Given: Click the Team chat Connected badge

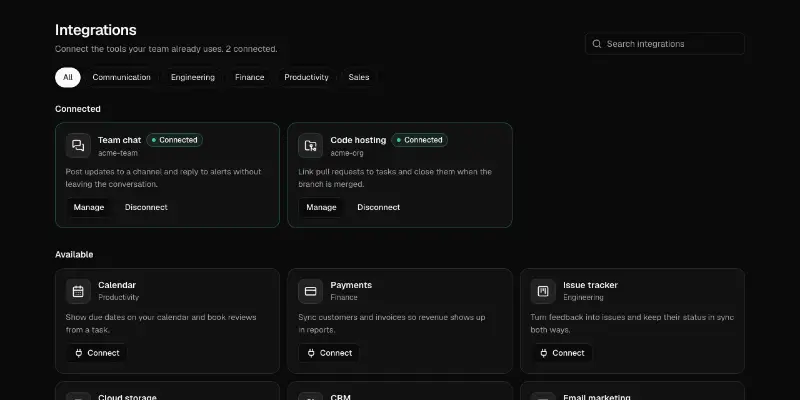Looking at the screenshot, I should [174, 140].
